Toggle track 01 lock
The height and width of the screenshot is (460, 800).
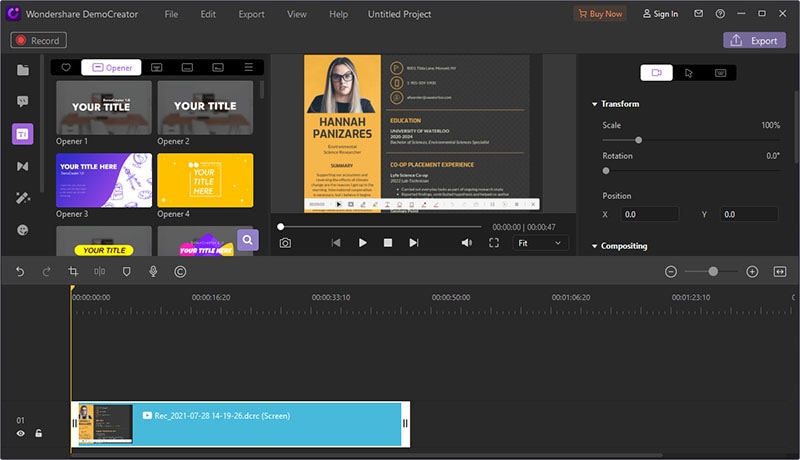(x=38, y=433)
